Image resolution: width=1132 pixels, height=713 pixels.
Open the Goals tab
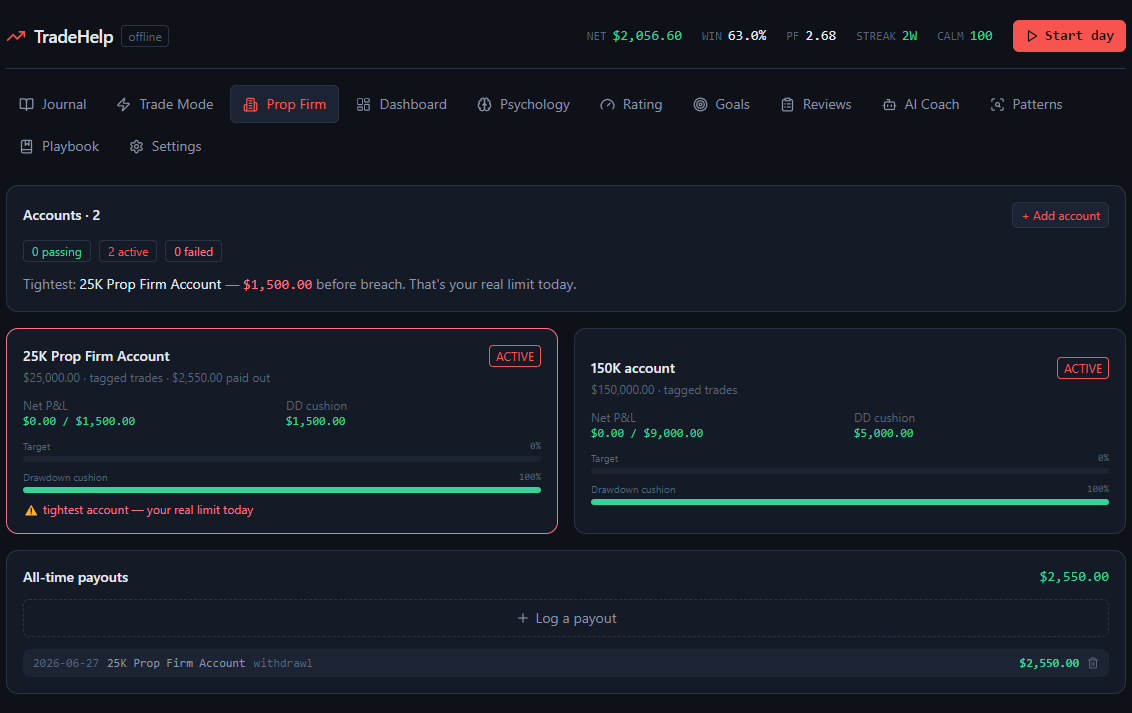coord(721,105)
